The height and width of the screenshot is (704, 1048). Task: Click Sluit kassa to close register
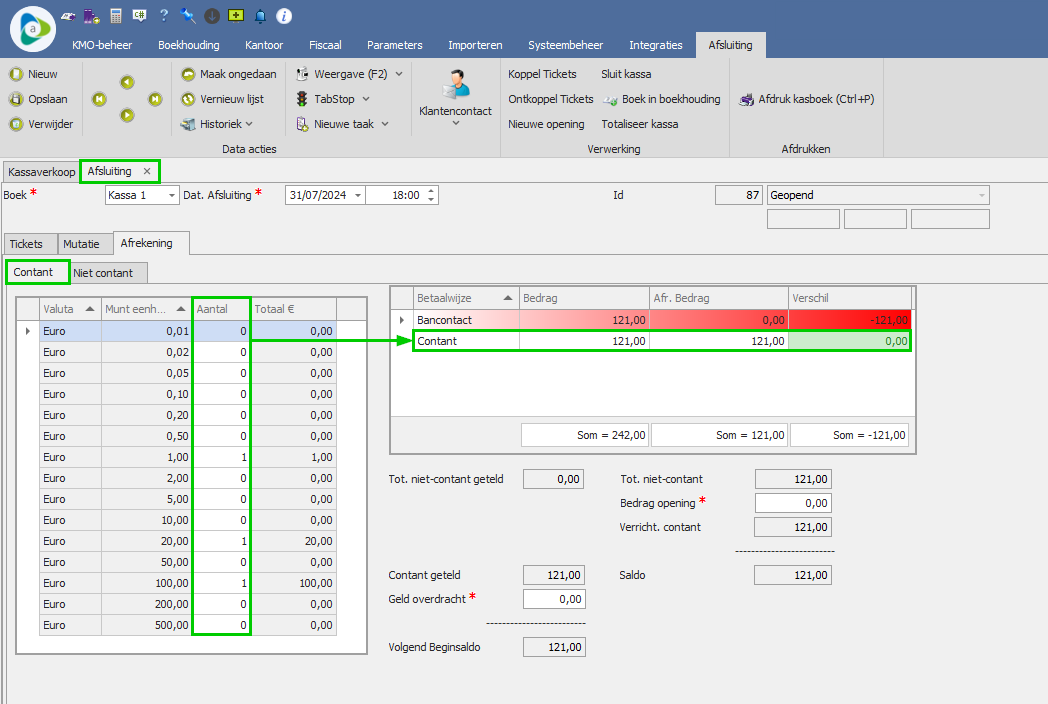[626, 74]
